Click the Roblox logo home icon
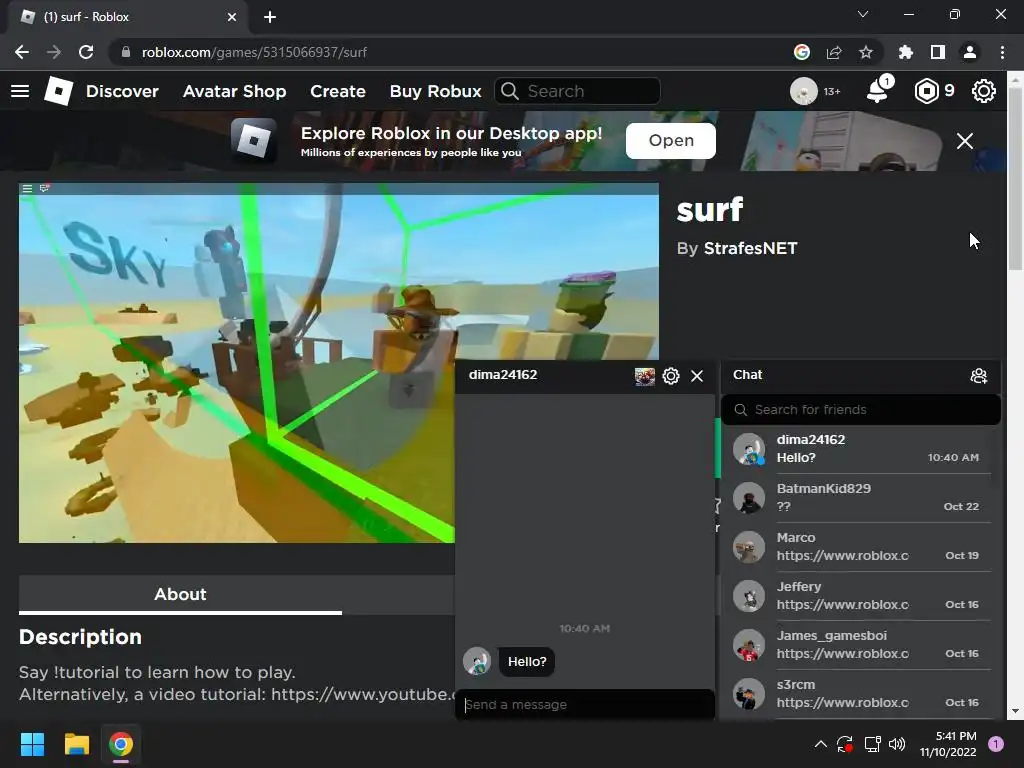 (x=58, y=91)
